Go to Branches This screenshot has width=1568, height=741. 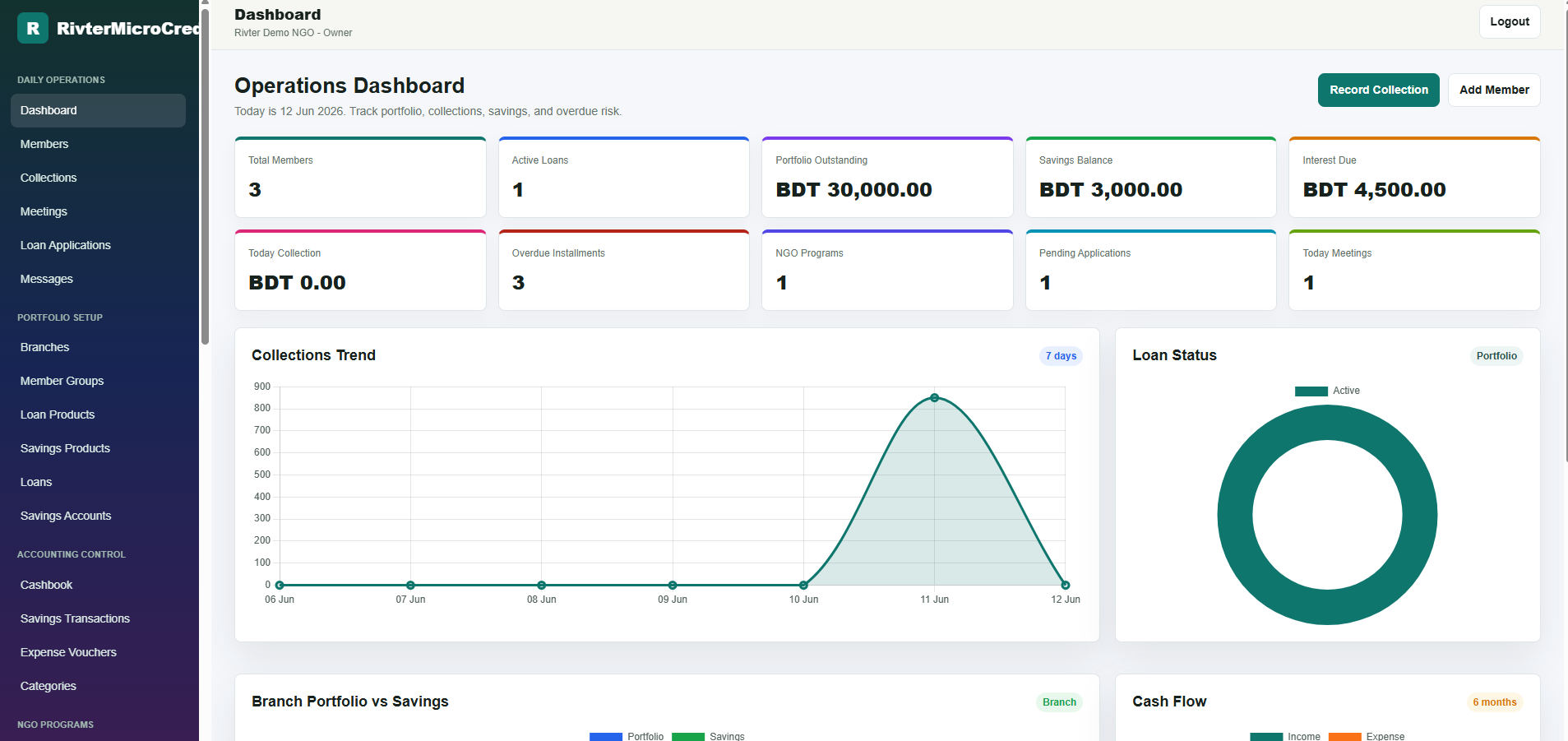click(x=98, y=347)
